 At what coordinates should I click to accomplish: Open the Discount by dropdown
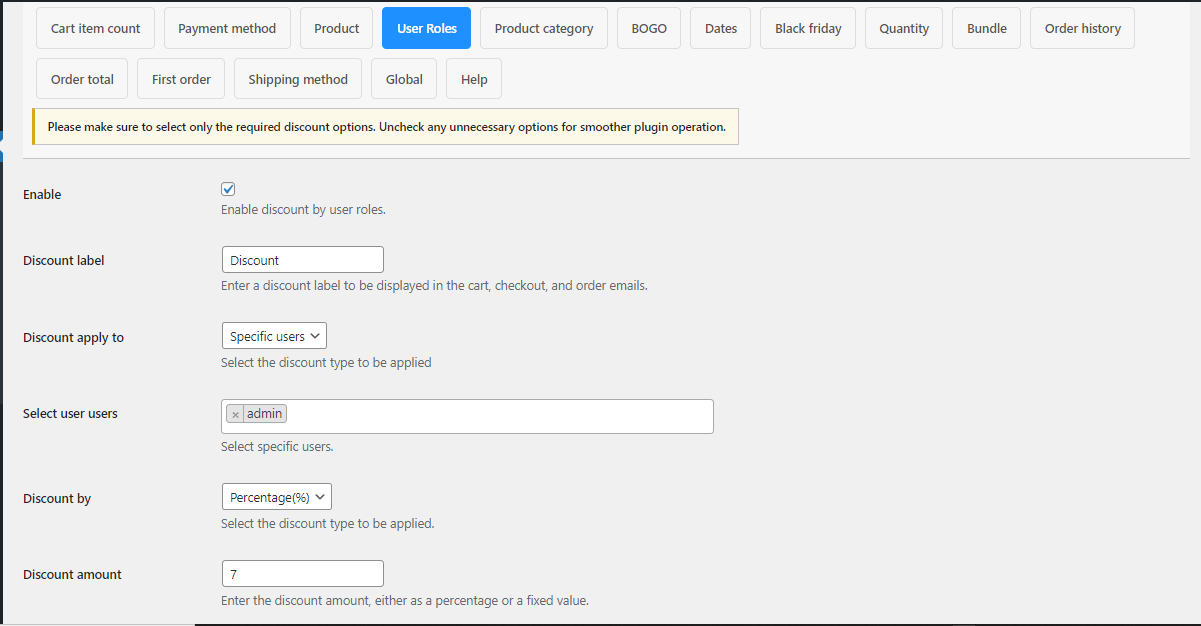coord(276,496)
